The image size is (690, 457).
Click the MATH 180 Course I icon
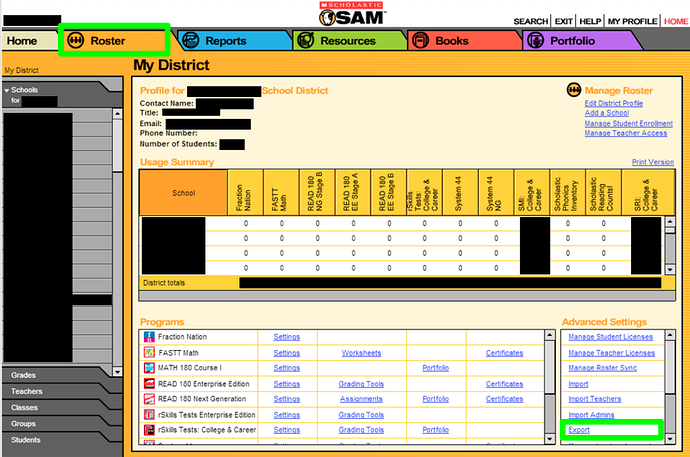[x=149, y=368]
